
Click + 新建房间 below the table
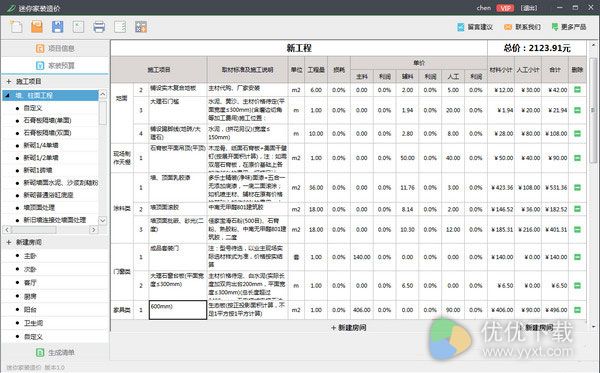point(349,328)
